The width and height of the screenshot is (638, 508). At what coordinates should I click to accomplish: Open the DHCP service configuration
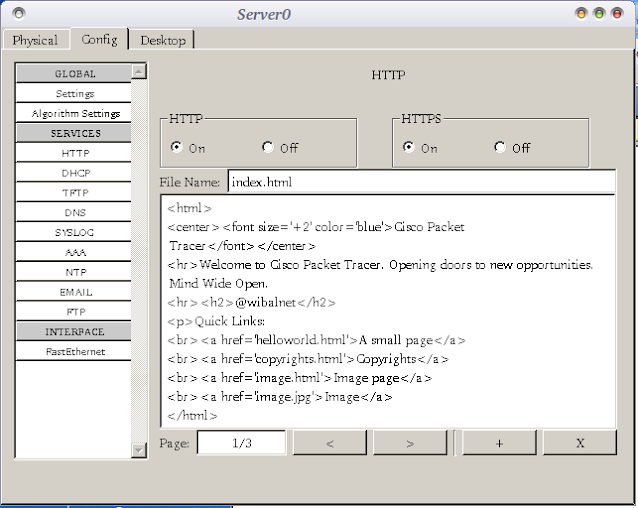74,173
